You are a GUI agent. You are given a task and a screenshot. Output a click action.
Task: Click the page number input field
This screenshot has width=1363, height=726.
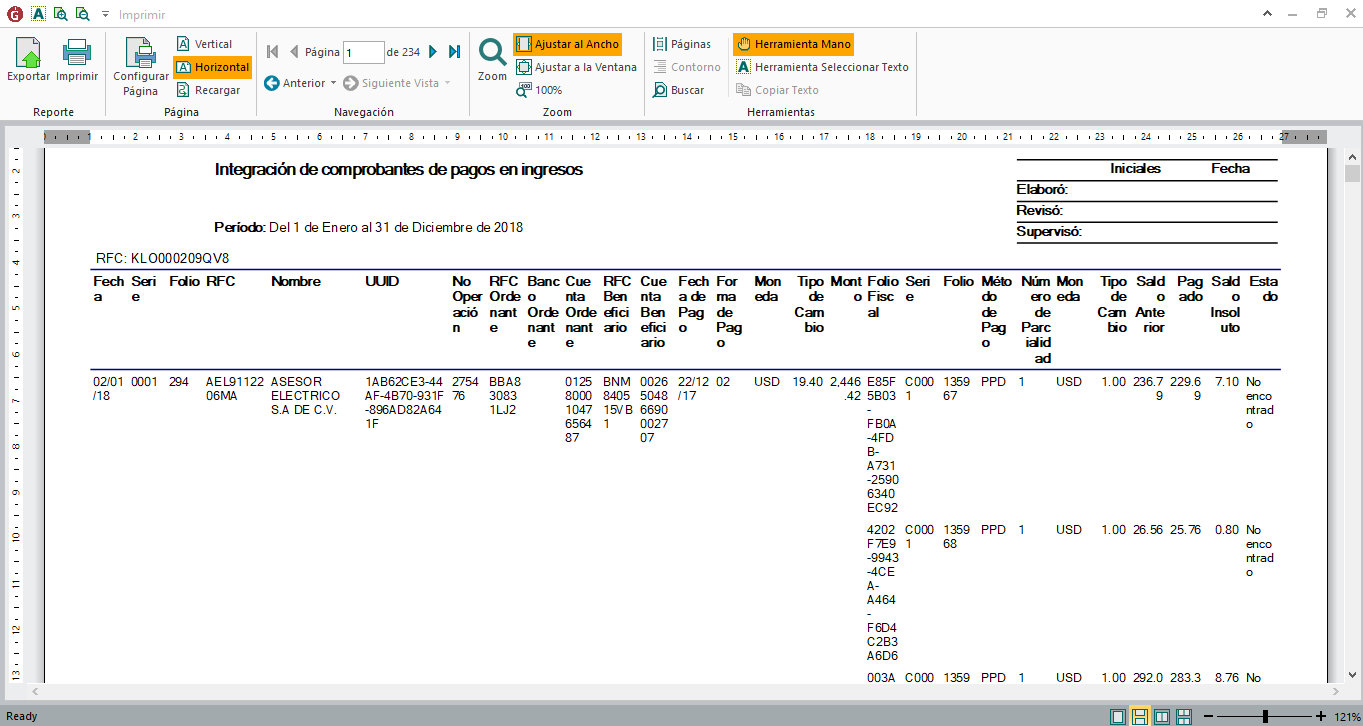point(363,52)
